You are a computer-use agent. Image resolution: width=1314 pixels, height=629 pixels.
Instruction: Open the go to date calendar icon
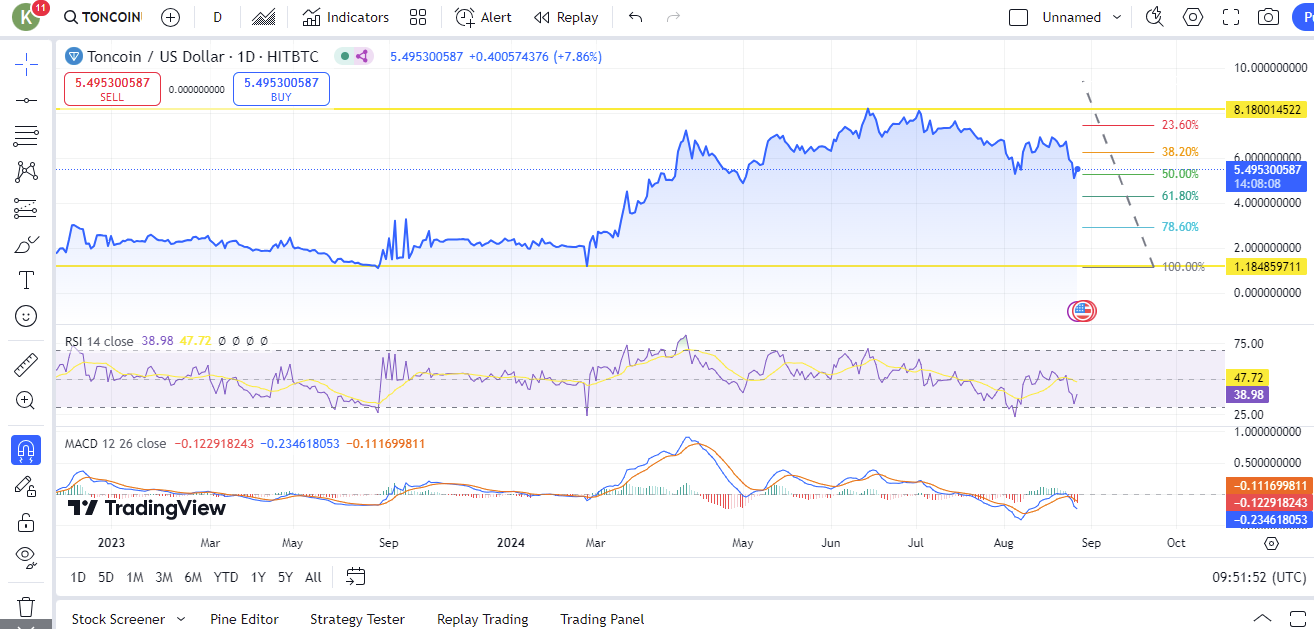tap(356, 576)
